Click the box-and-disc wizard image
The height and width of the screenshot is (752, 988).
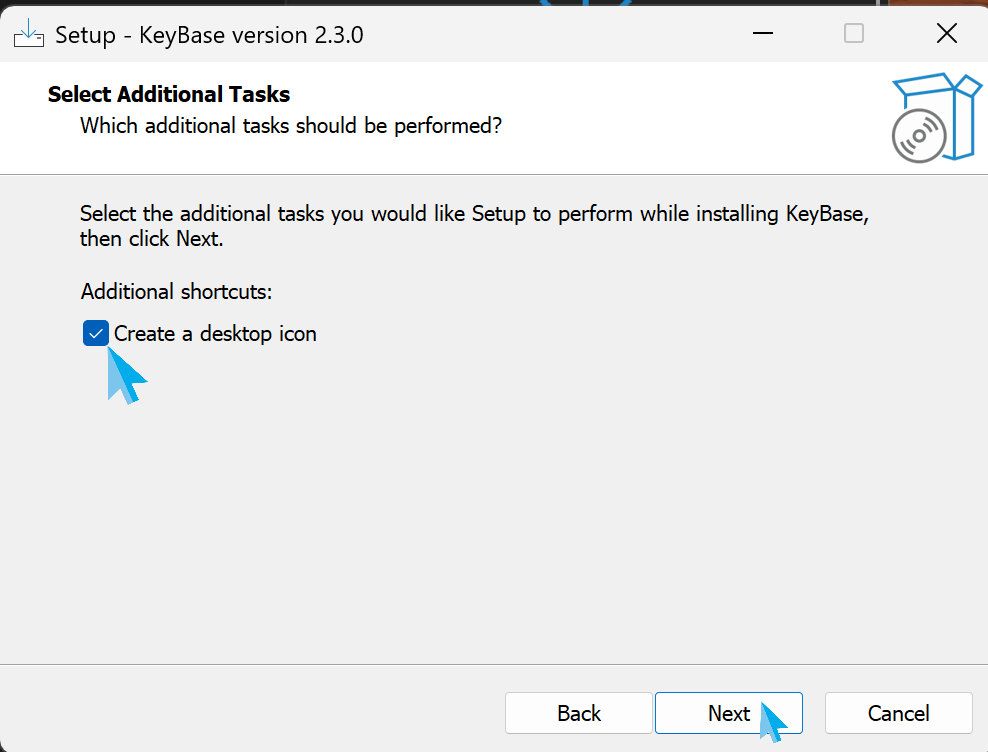tap(932, 117)
